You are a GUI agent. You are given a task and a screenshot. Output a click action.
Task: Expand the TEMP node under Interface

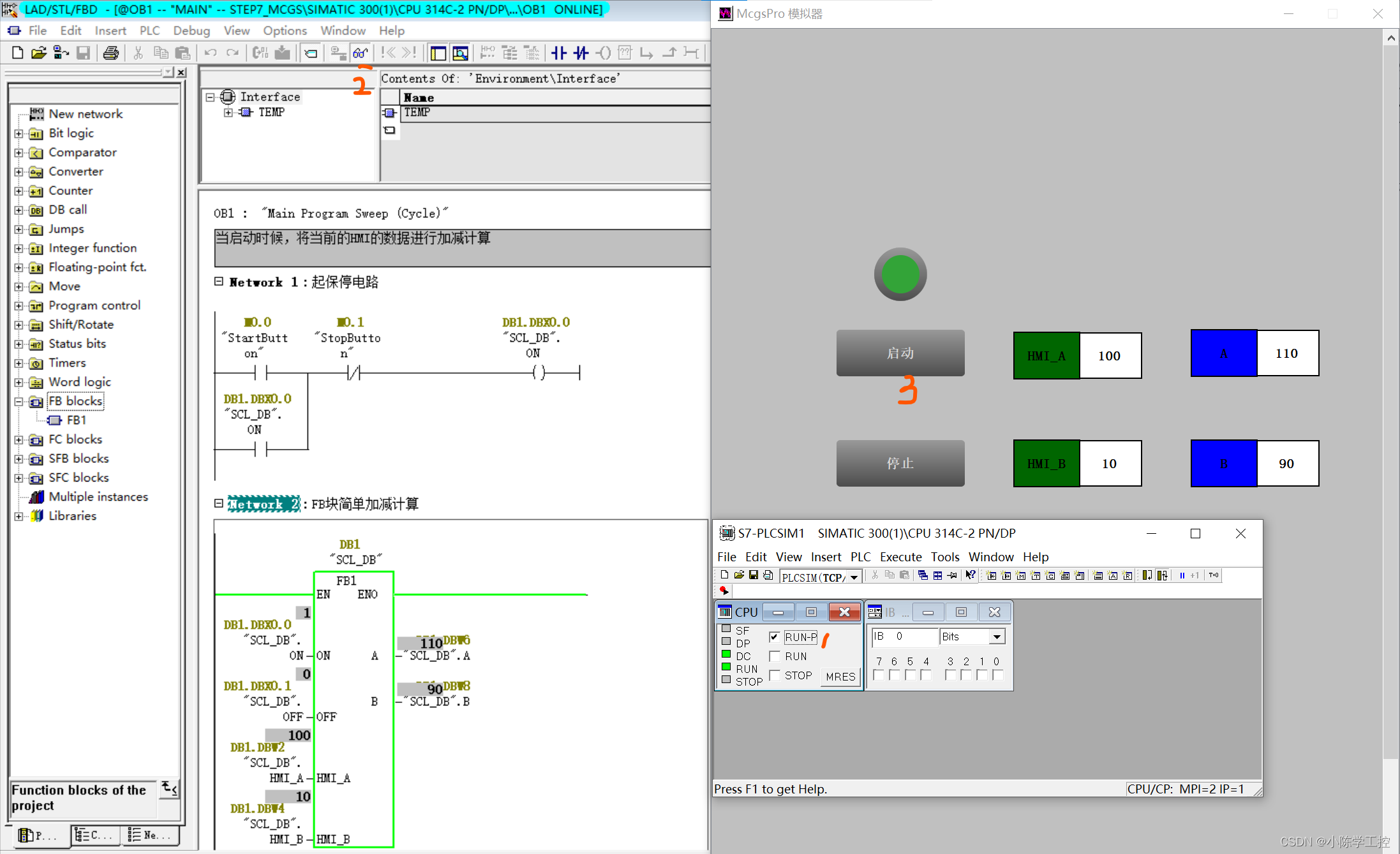coord(228,112)
